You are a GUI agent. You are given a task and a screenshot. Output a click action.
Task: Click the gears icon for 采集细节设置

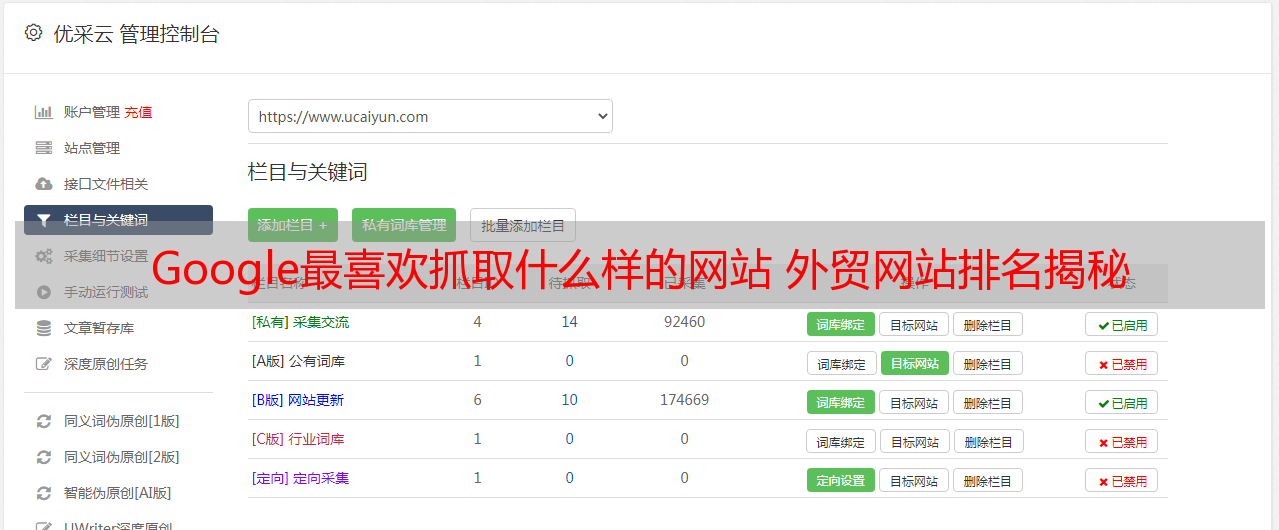pos(43,256)
